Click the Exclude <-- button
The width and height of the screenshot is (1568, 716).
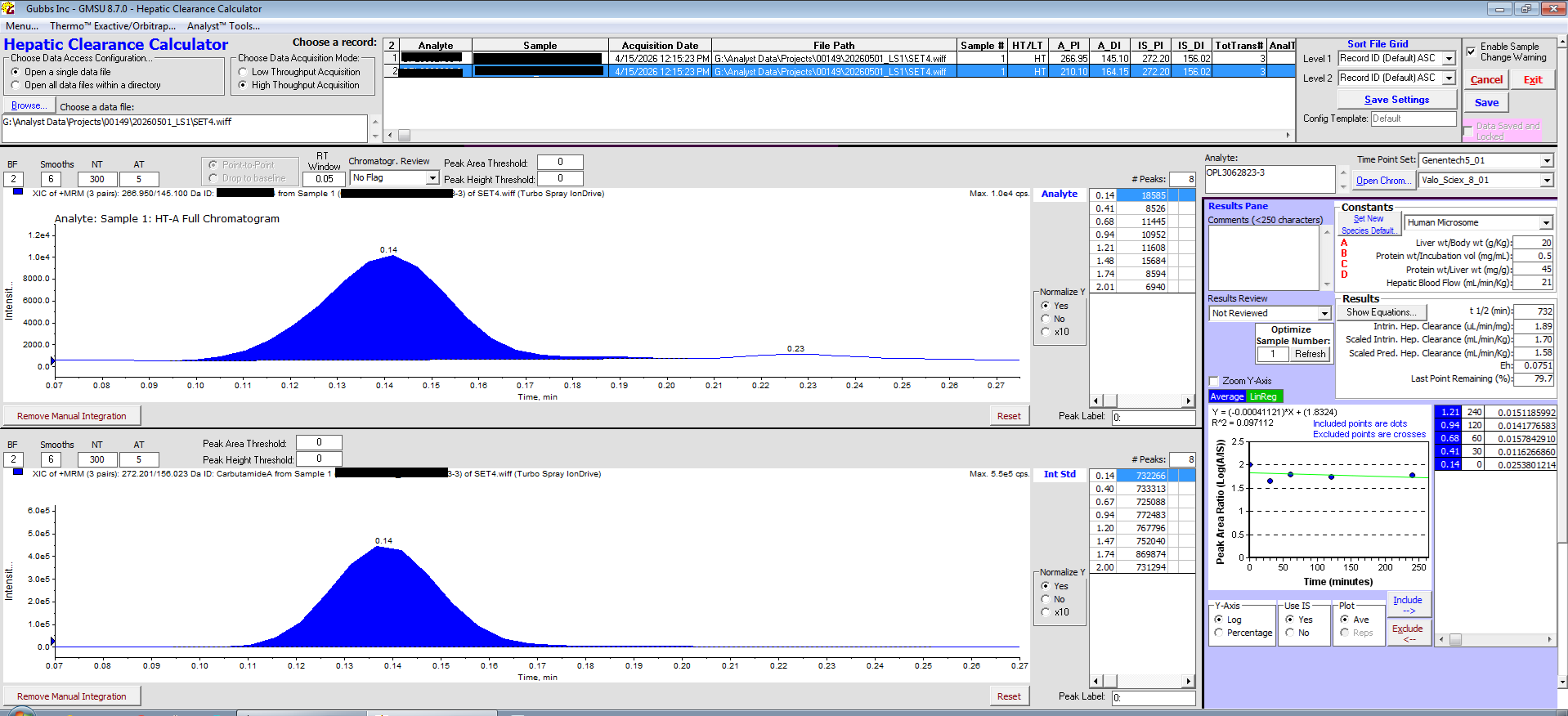click(x=1408, y=633)
